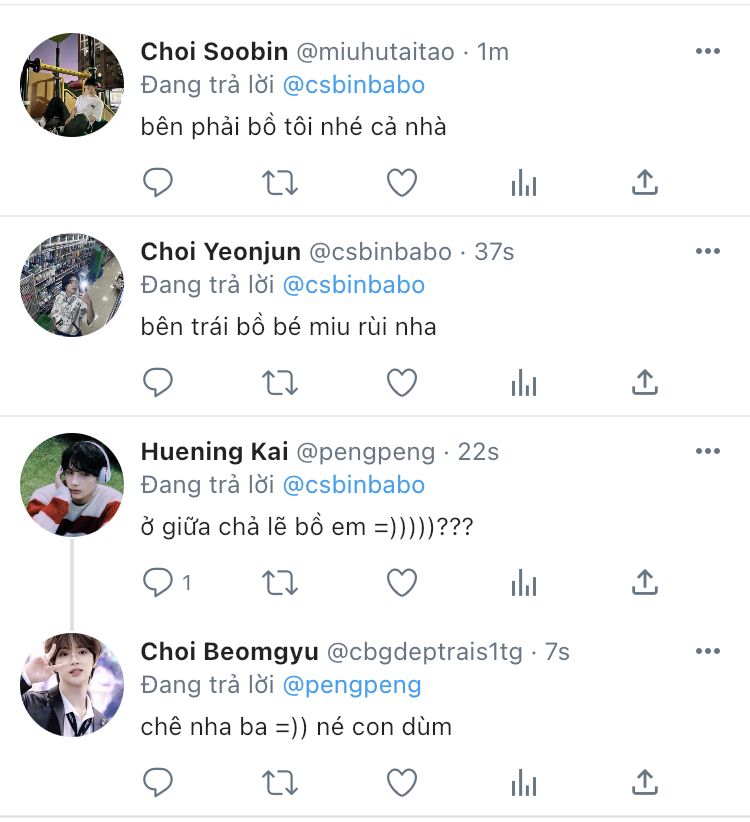
Task: Share Choi Soobin's tweet
Action: [645, 182]
